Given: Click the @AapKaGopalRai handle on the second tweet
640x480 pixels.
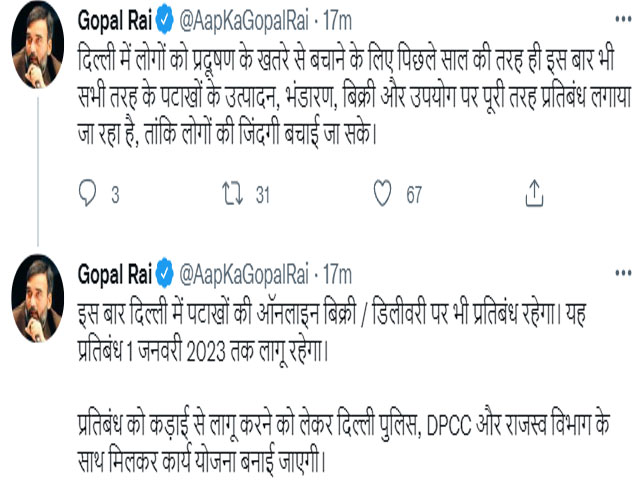Looking at the screenshot, I should [x=244, y=273].
